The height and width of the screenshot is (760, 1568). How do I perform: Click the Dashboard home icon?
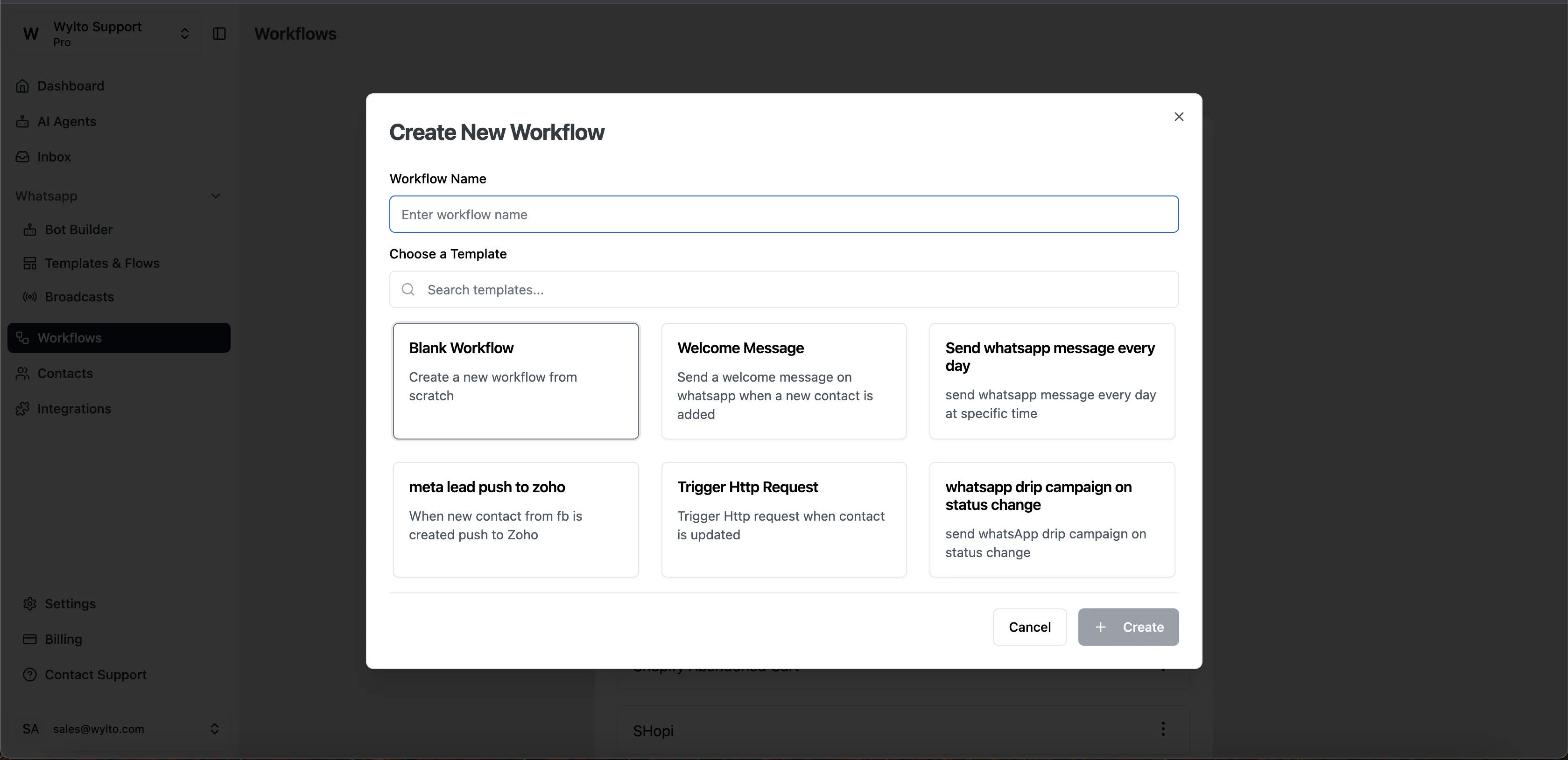tap(22, 86)
